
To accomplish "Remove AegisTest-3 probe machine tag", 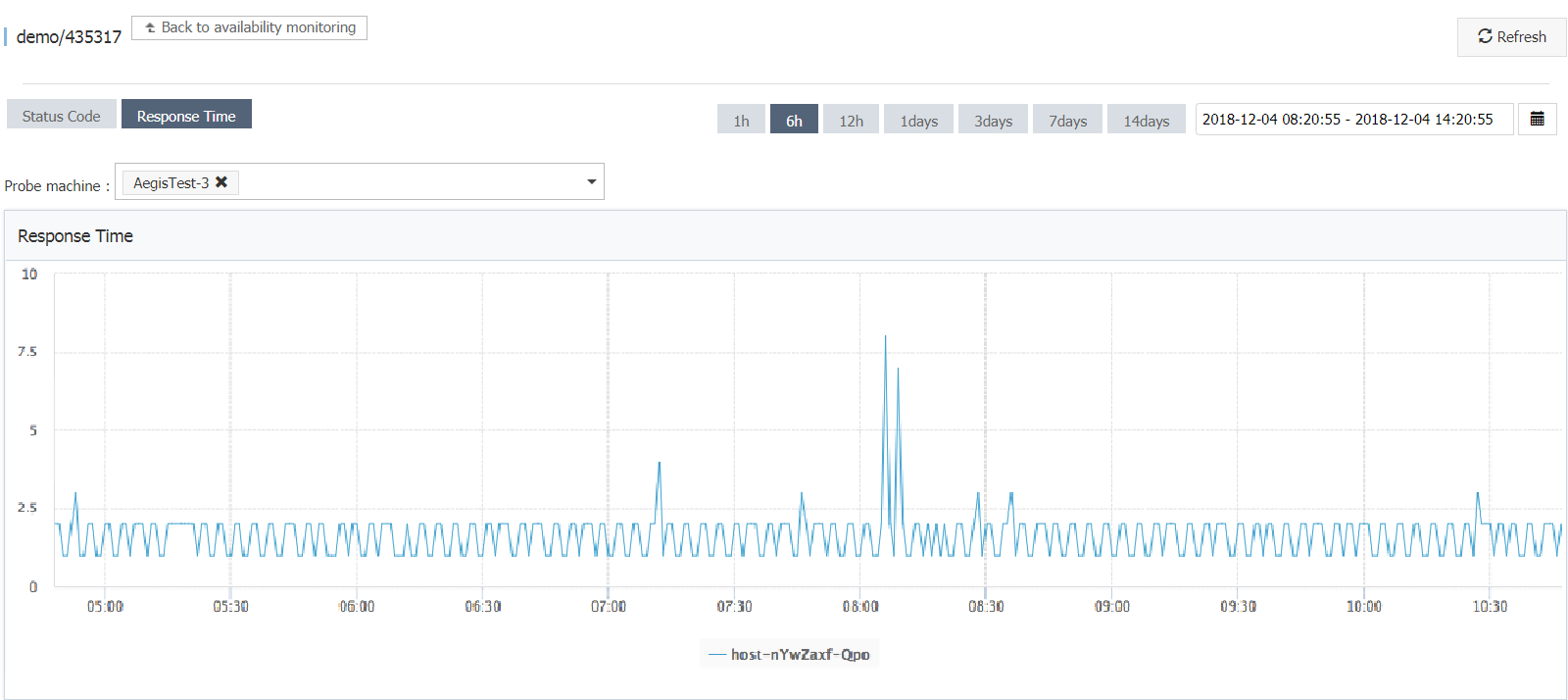I will pos(221,182).
